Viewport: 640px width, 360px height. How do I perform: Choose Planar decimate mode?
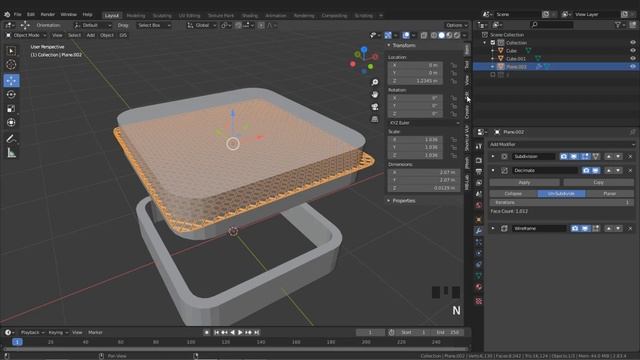610,194
